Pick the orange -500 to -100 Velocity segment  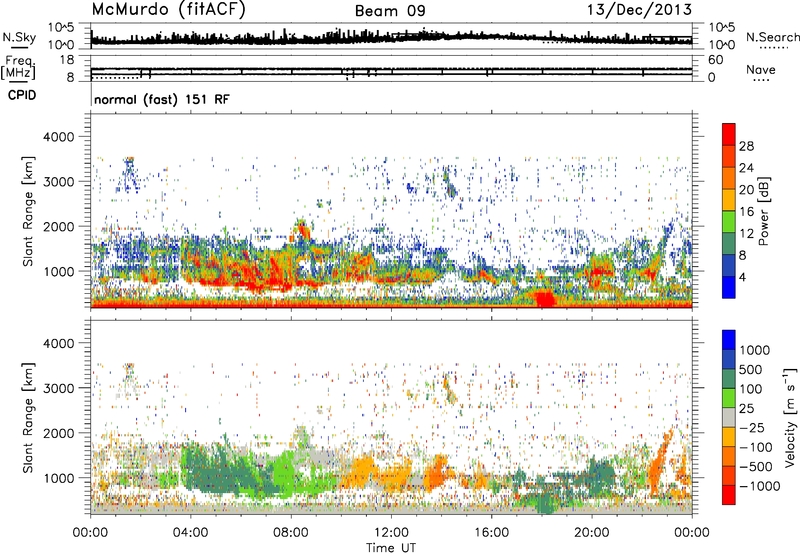729,457
